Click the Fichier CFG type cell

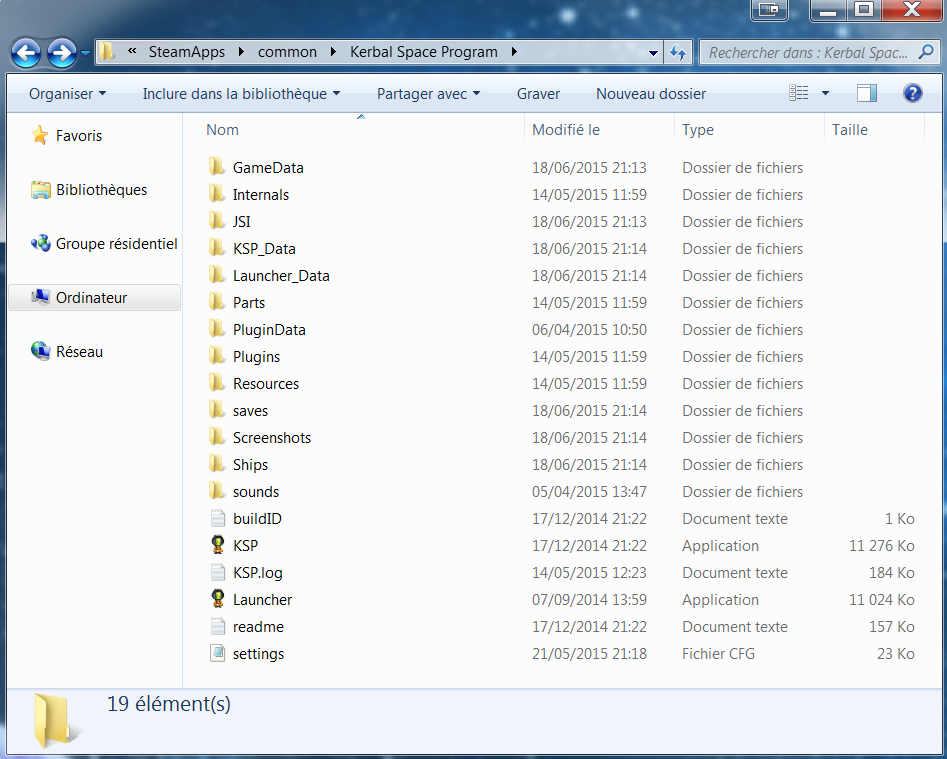click(718, 654)
